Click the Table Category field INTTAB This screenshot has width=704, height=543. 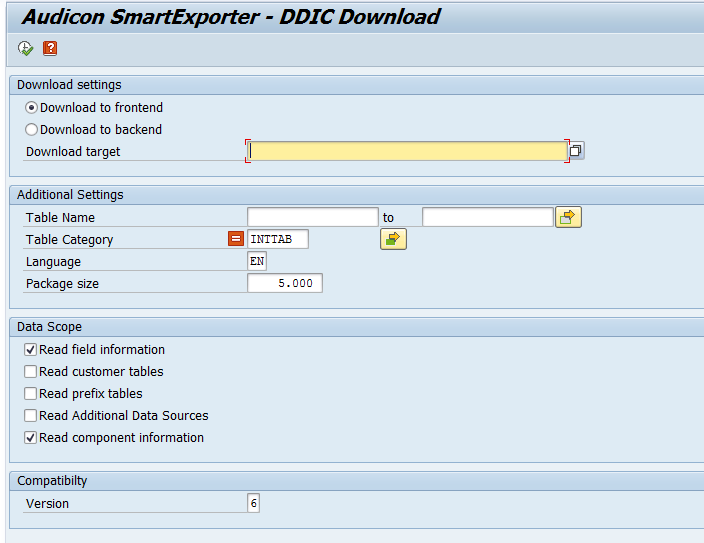coord(277,239)
